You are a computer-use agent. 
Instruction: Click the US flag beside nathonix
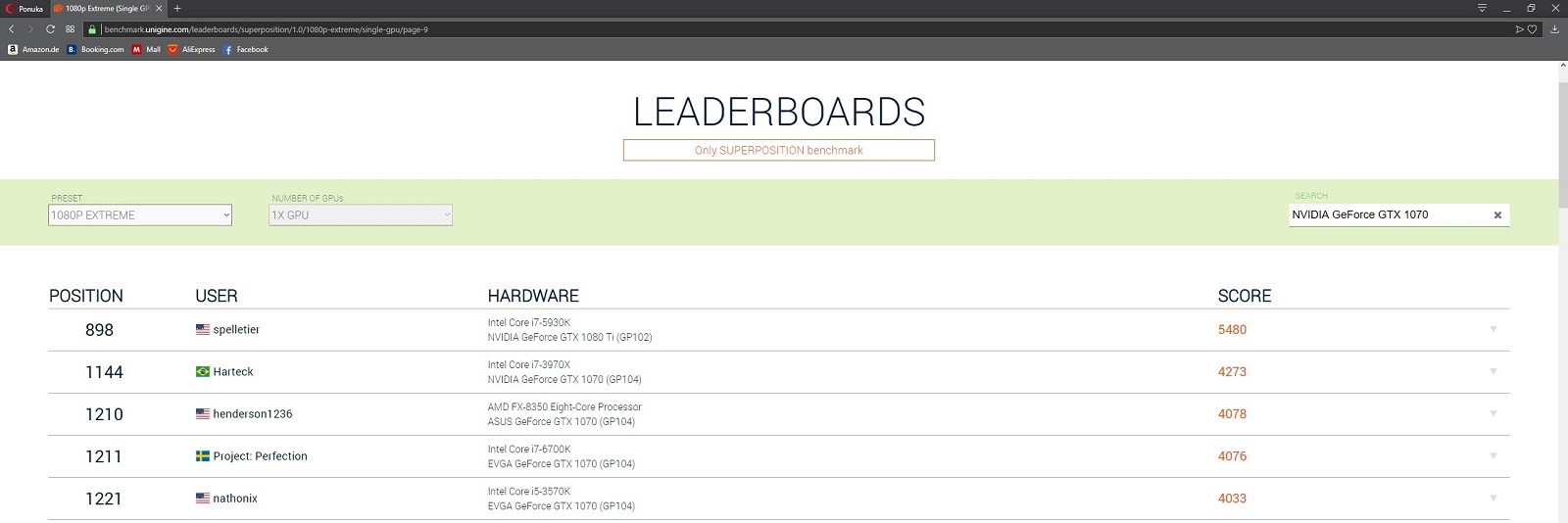click(203, 498)
